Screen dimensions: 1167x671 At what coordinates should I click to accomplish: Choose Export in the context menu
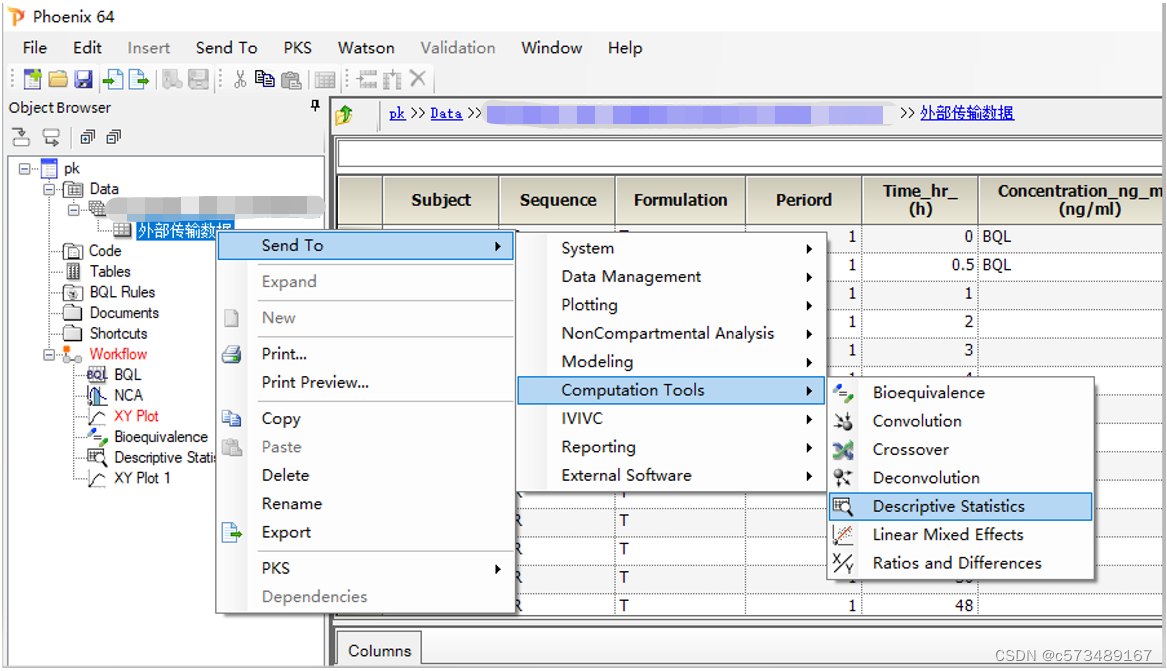286,533
